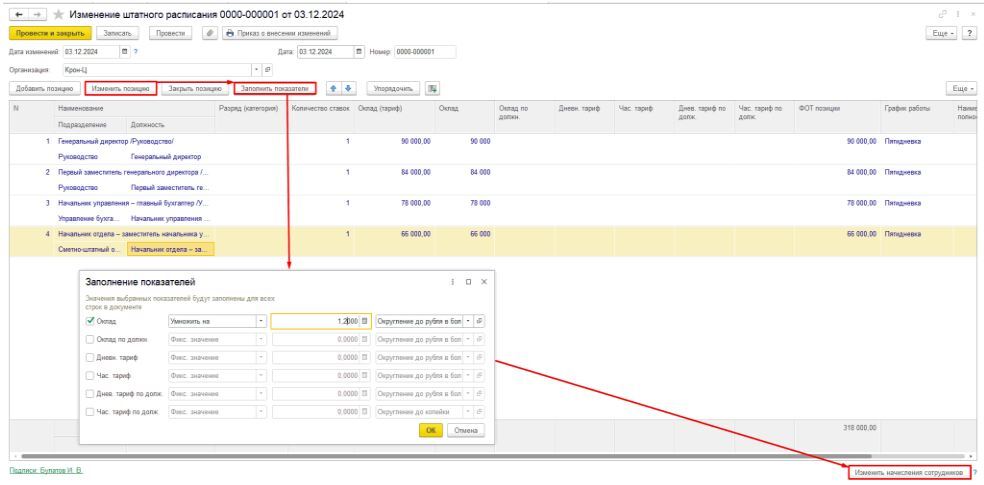Click the Провести button
Image resolution: width=984 pixels, height=485 pixels.
point(170,33)
